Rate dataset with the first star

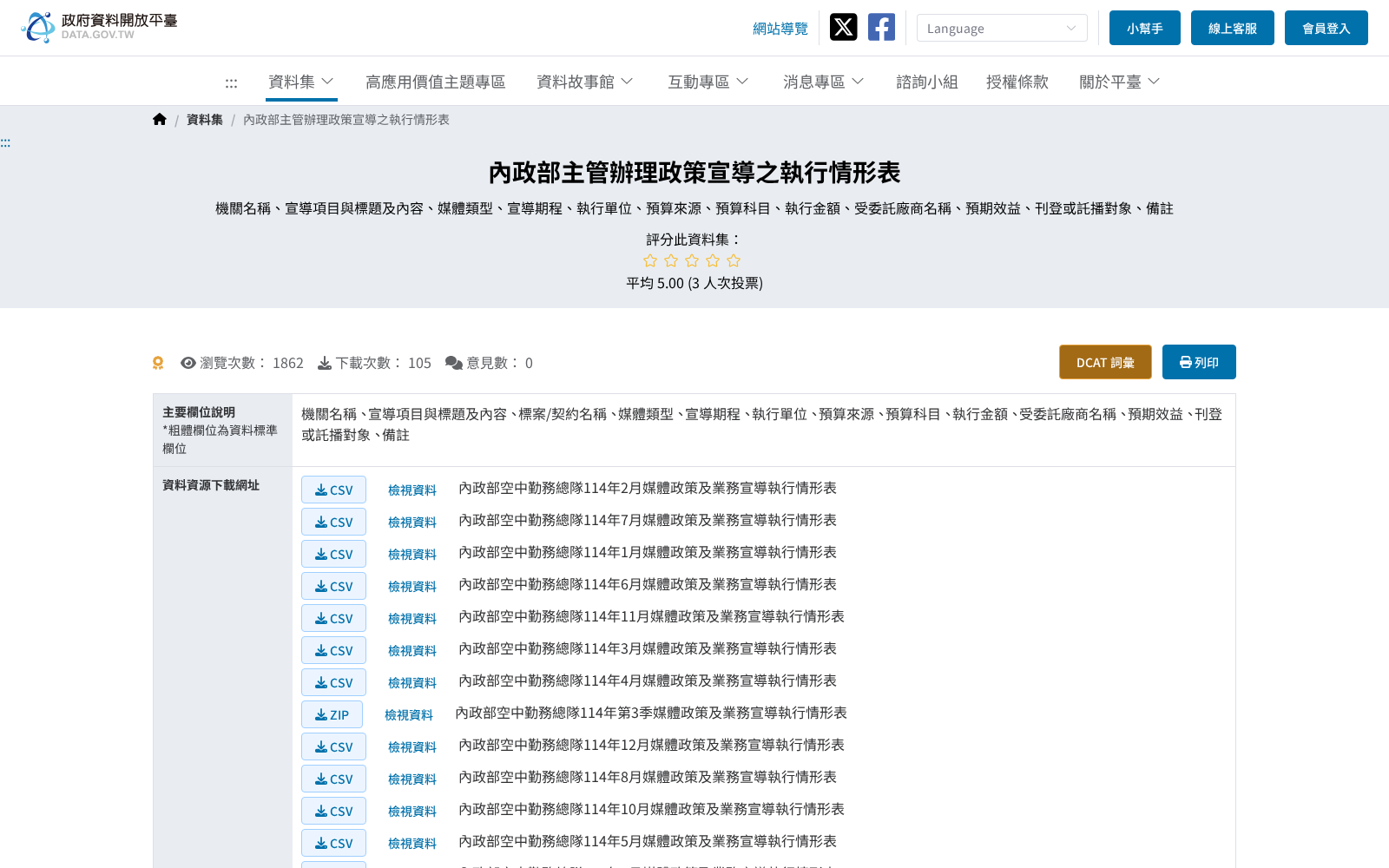(x=650, y=260)
